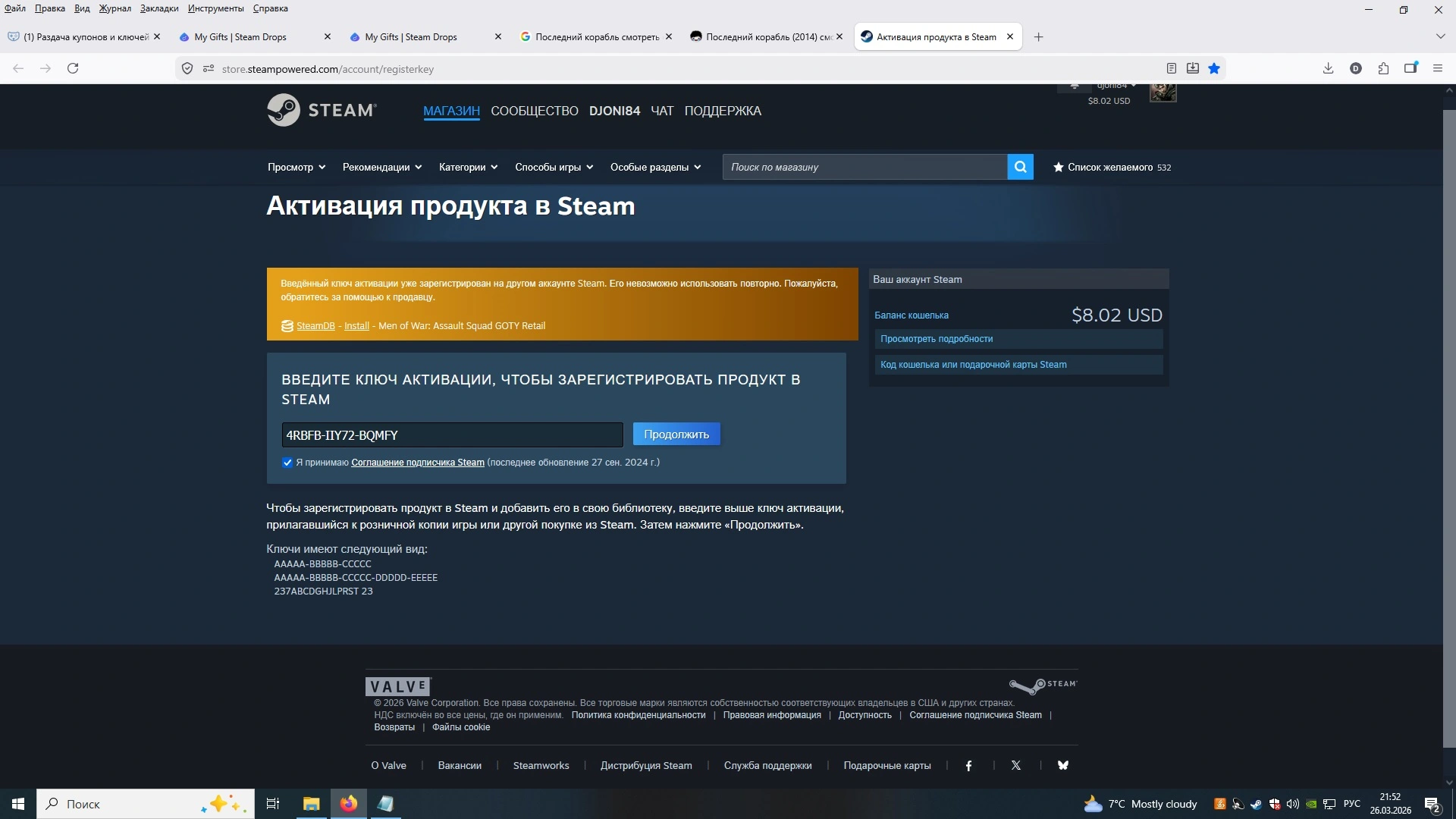Open the Firefox extensions puzzle icon
Screen dimensions: 1456x819
[1383, 68]
